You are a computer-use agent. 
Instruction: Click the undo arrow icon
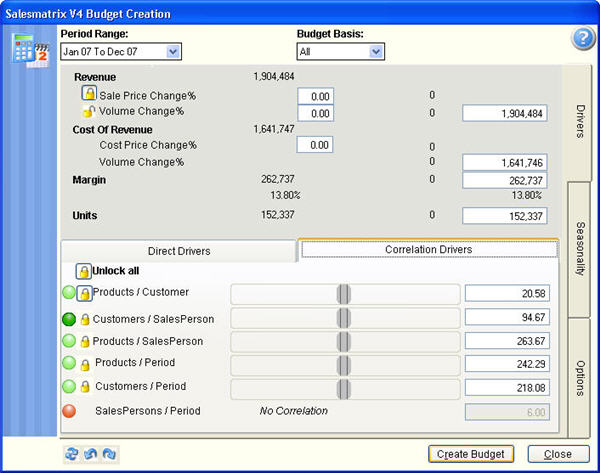[x=90, y=453]
